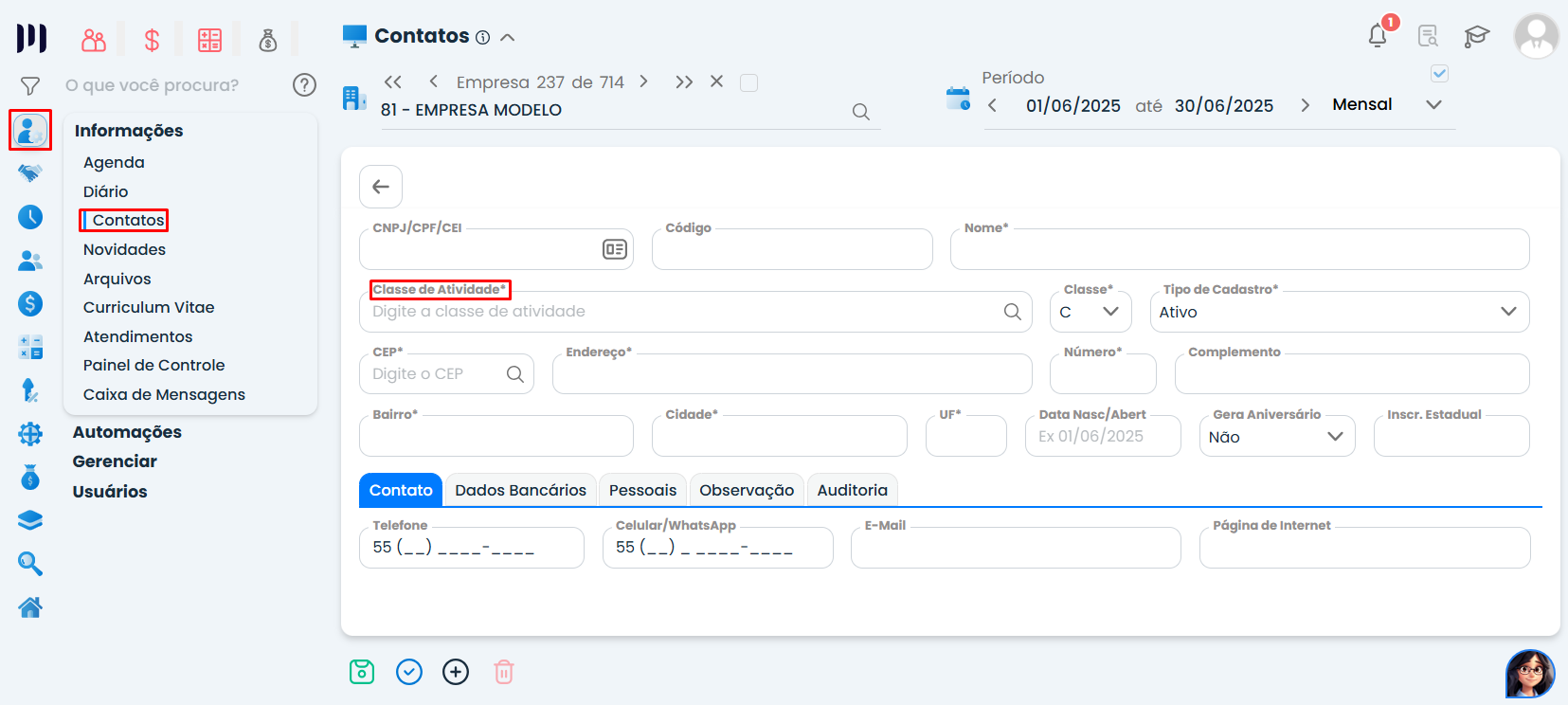Expand the Classe dropdown
1568x705 pixels.
coord(1090,312)
